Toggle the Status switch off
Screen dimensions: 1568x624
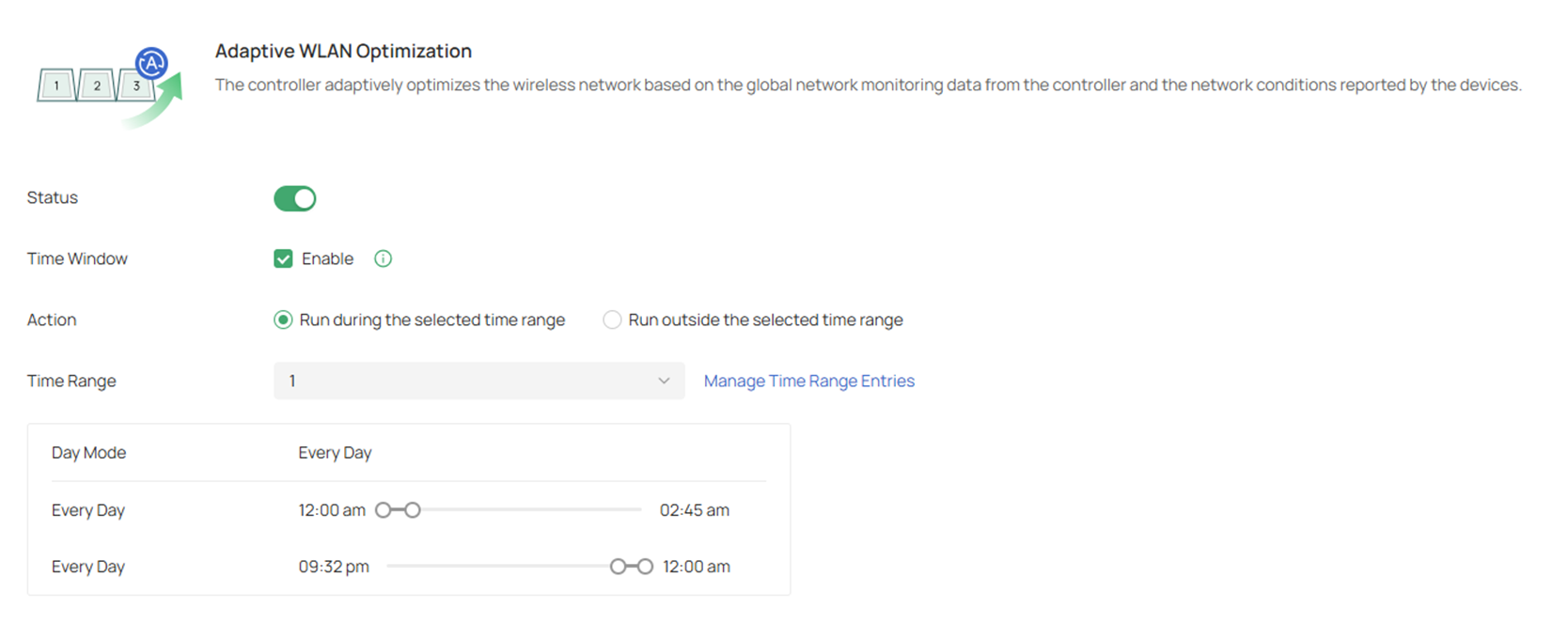[295, 198]
